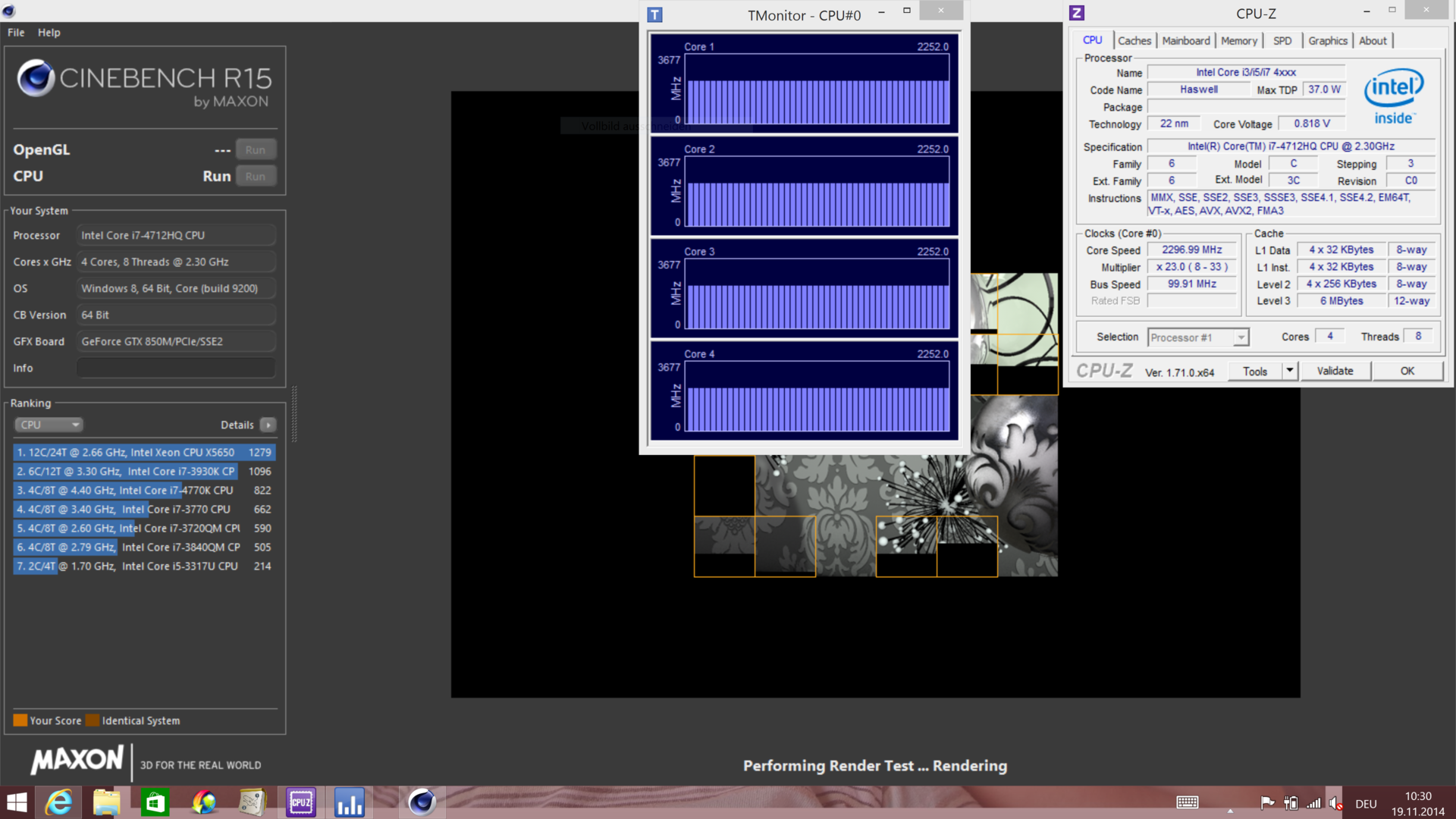Open the touch keyboard icon
1456x819 pixels.
(1187, 803)
